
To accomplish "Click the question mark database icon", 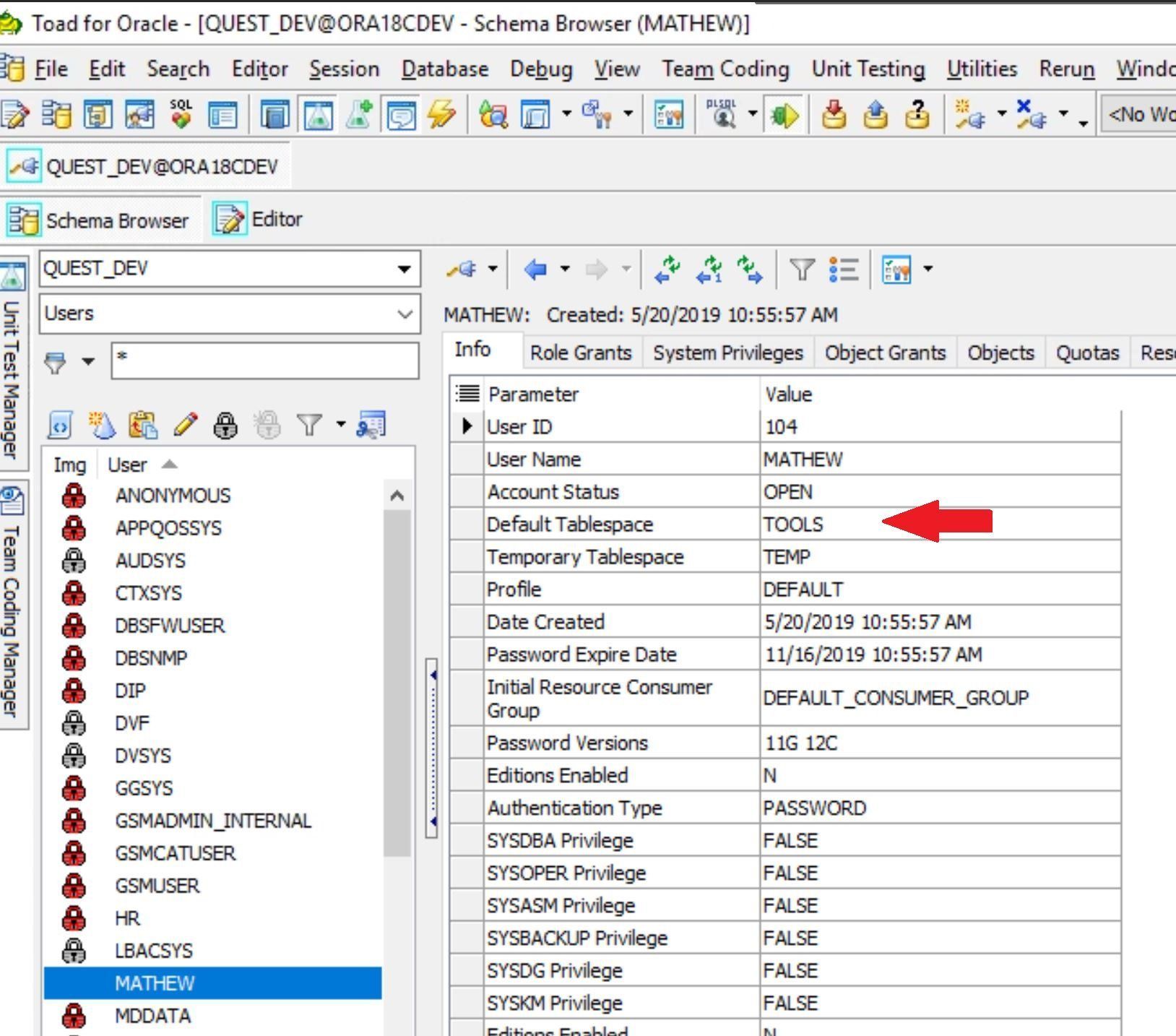I will pos(917,114).
